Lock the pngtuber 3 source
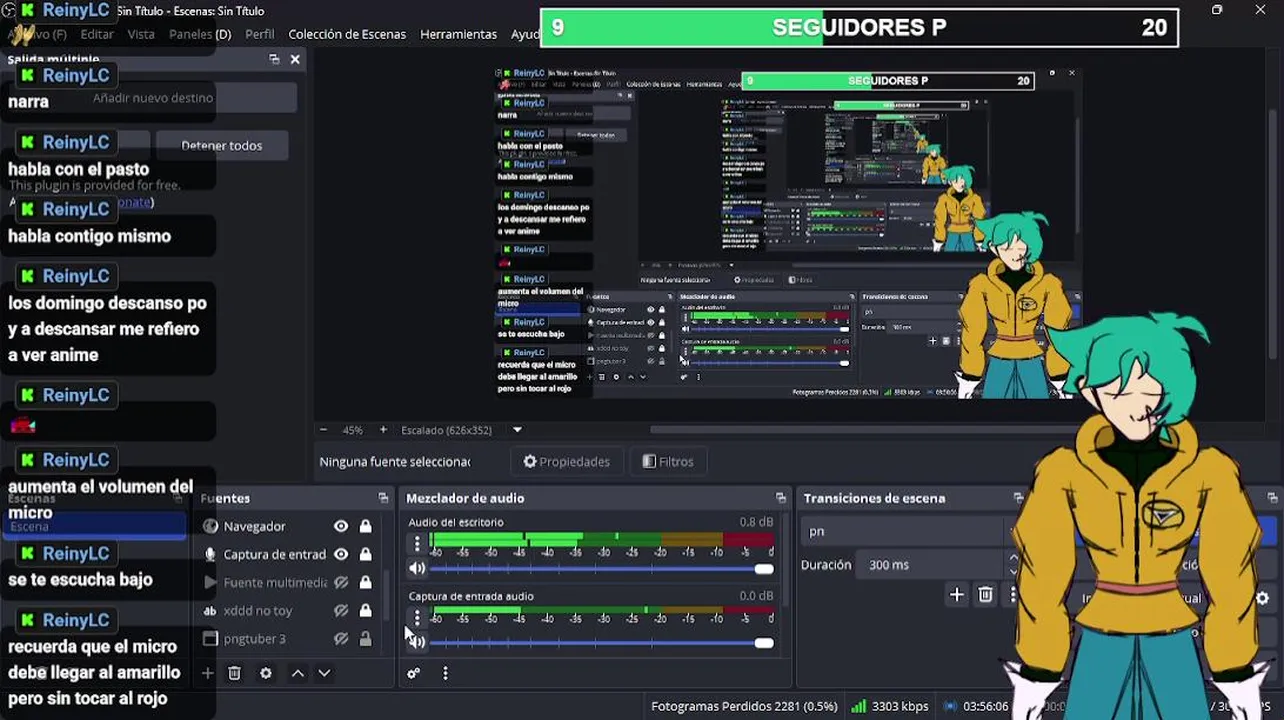The image size is (1284, 720). pos(365,638)
